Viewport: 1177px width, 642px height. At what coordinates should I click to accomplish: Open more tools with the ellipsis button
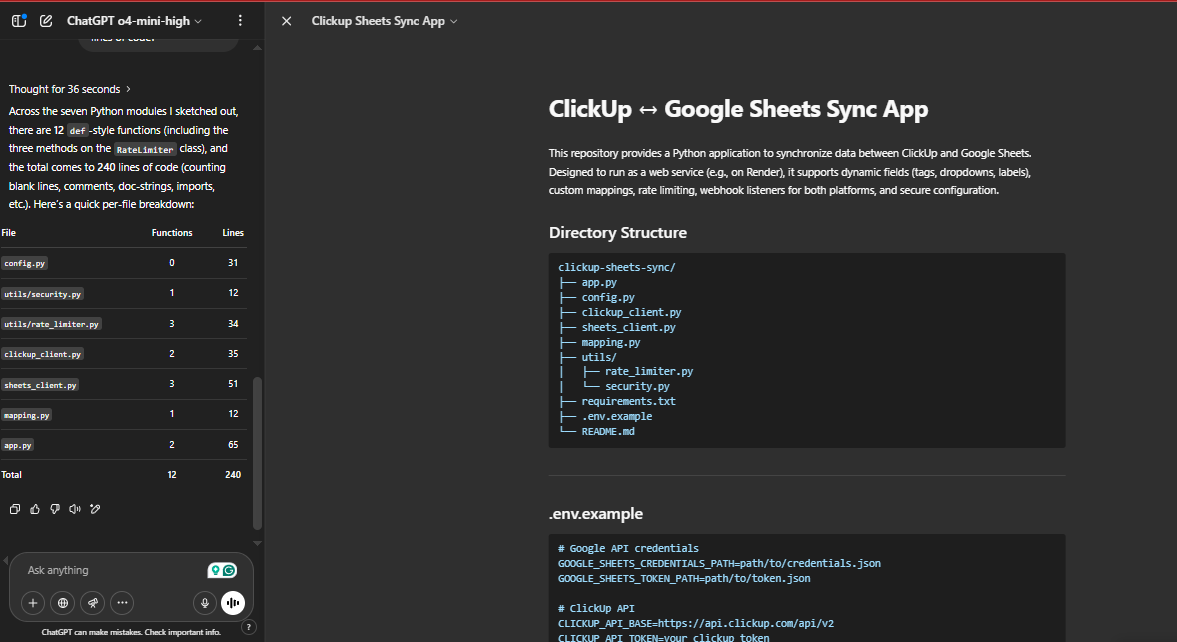(x=122, y=602)
